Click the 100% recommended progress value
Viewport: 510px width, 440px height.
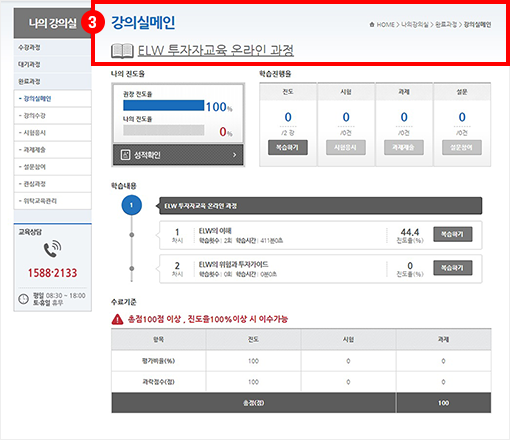219,107
